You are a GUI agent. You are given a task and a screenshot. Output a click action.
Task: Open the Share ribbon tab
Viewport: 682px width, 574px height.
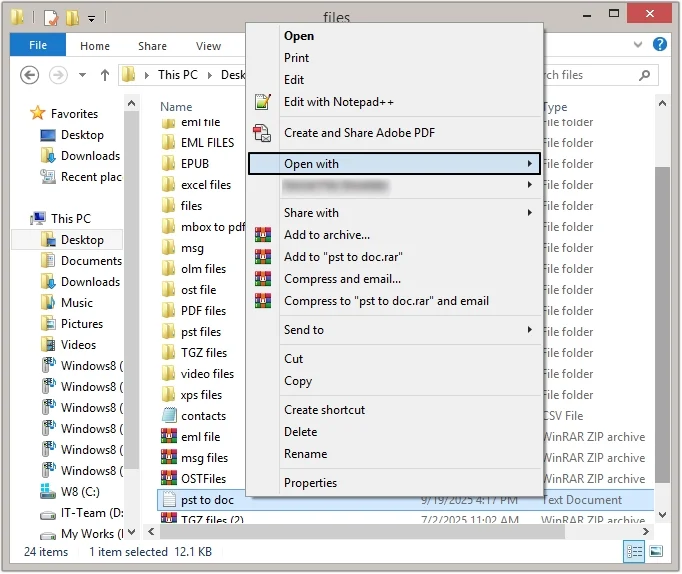[x=152, y=46]
